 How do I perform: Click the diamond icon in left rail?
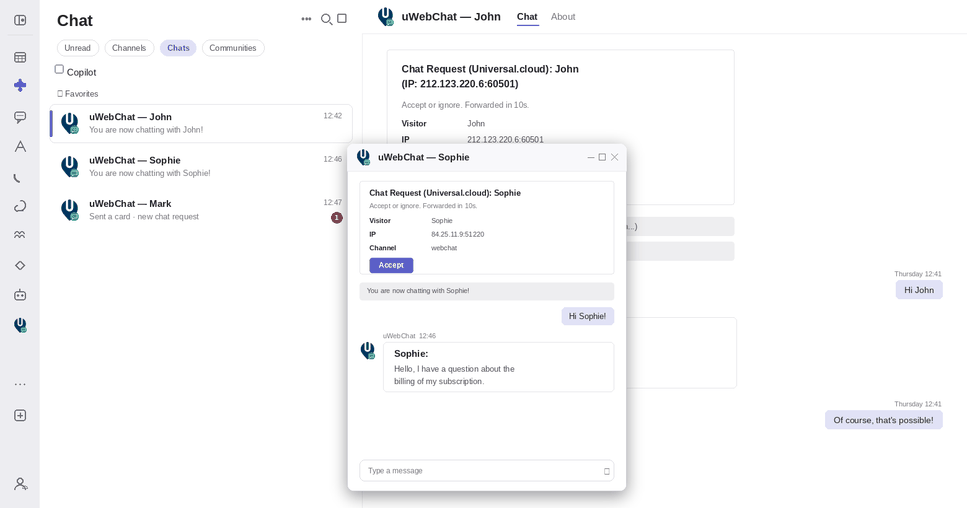point(20,265)
